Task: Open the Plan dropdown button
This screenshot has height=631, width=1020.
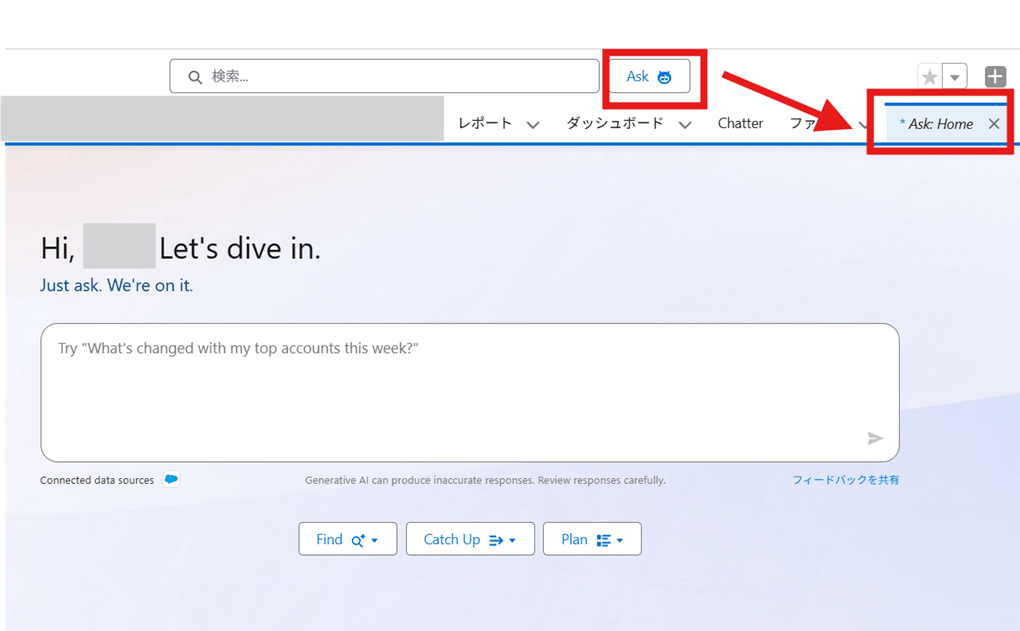Action: (x=592, y=539)
